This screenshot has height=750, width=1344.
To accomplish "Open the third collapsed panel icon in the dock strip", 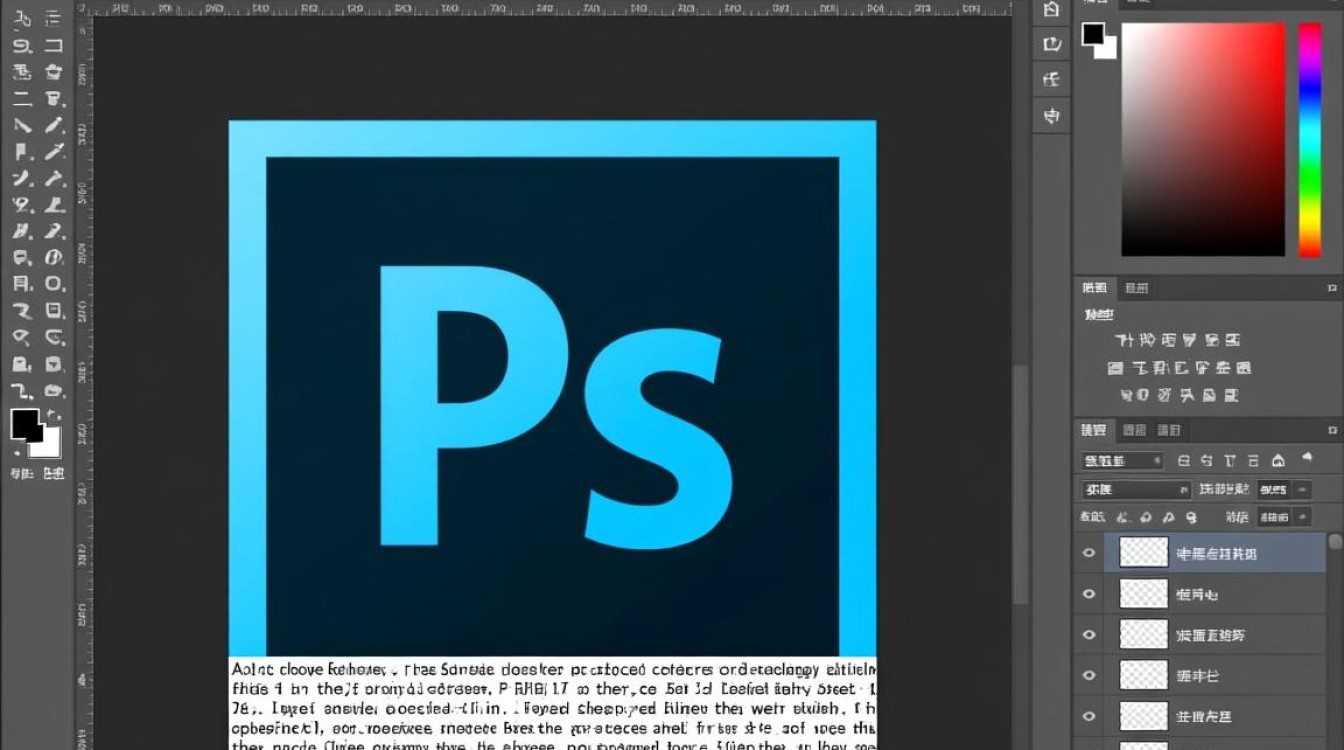I will click(x=1050, y=79).
